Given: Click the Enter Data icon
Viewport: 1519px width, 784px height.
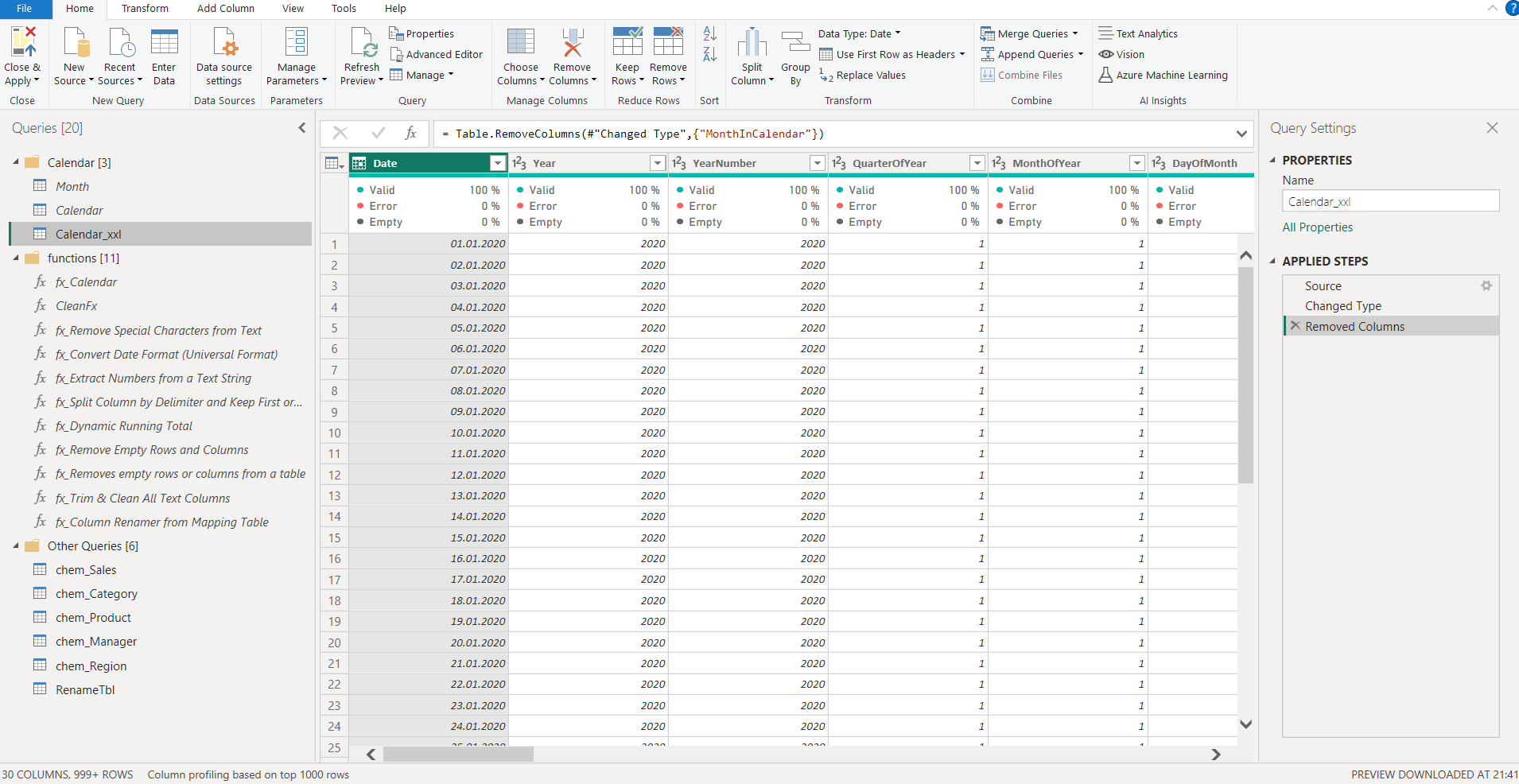Looking at the screenshot, I should point(164,41).
